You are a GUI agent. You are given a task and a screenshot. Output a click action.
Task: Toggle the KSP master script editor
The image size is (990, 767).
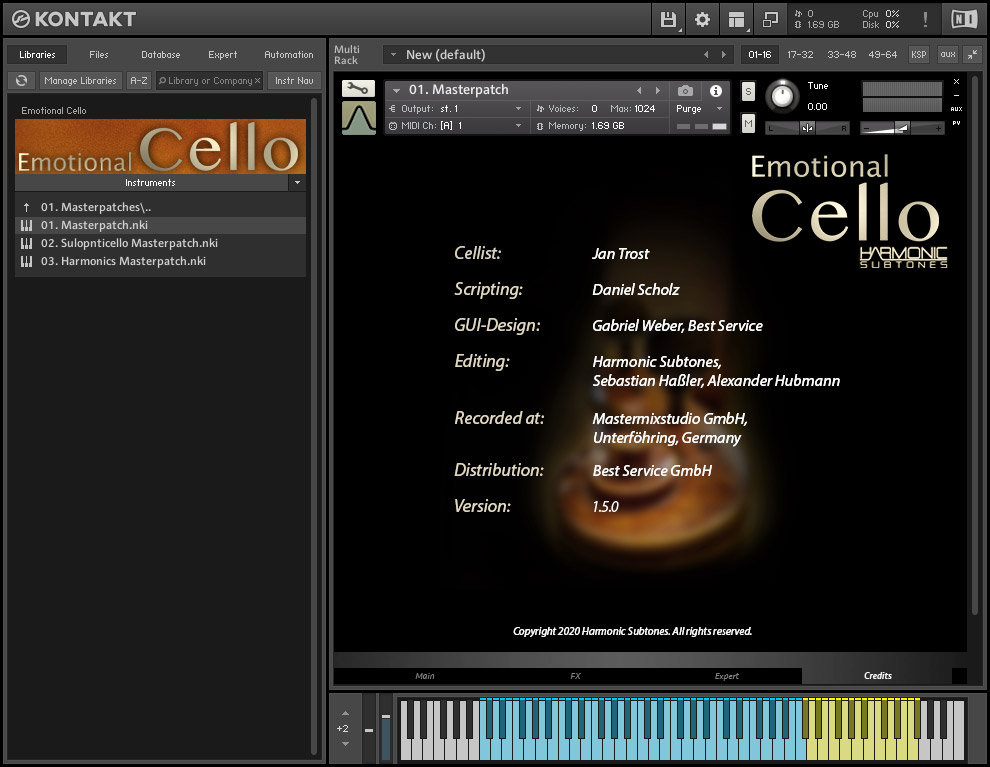click(x=918, y=54)
